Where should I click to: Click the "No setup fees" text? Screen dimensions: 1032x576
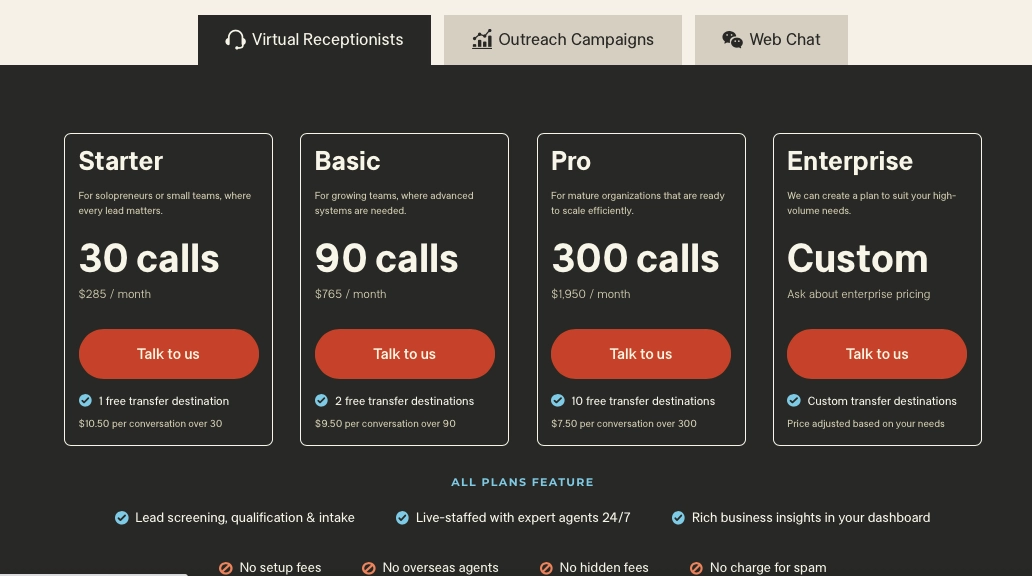280,568
